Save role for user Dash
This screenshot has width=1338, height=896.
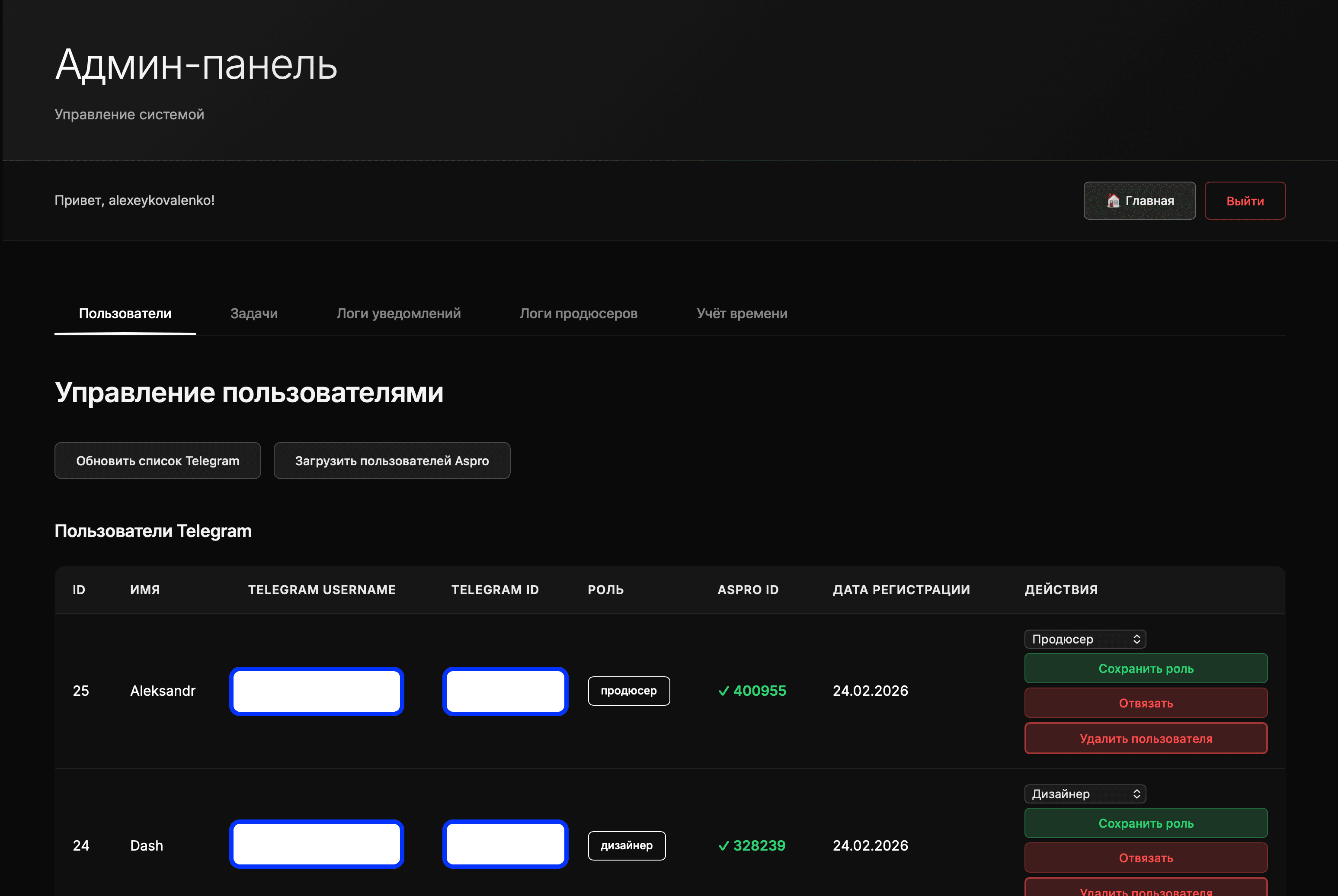coord(1146,823)
